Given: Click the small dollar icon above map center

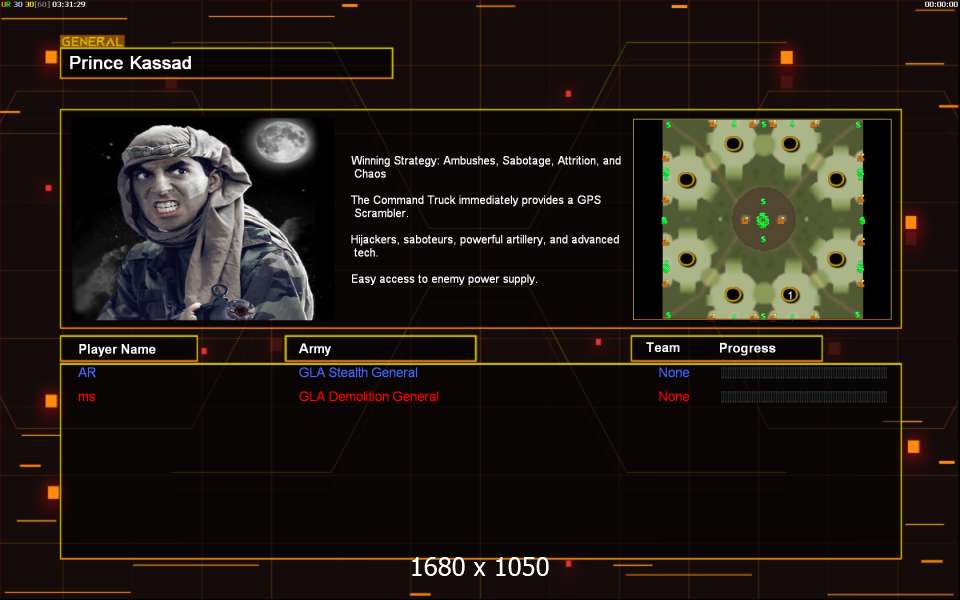Looking at the screenshot, I should click(762, 201).
